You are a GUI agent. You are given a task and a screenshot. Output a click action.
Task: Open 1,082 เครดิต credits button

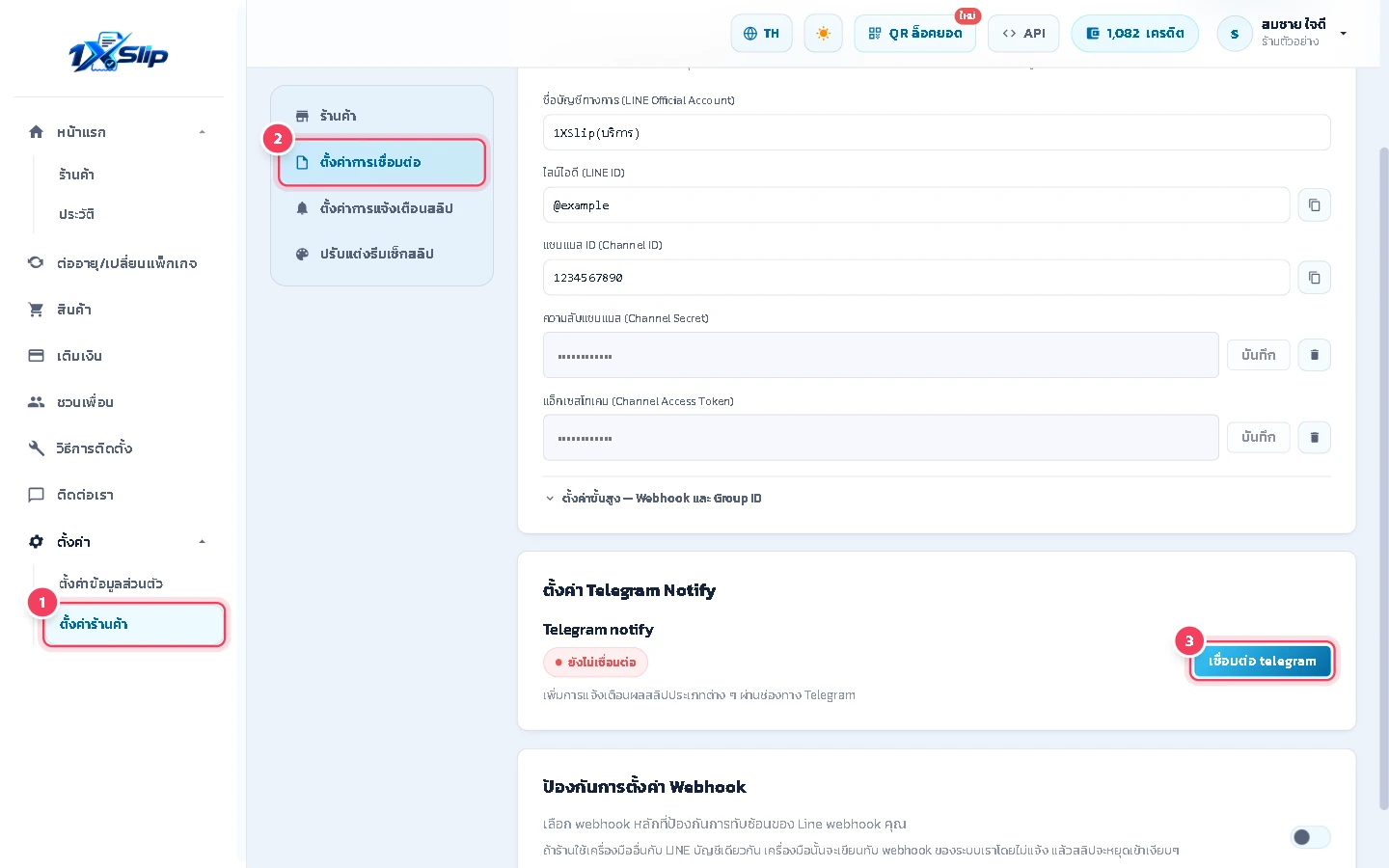(1134, 33)
